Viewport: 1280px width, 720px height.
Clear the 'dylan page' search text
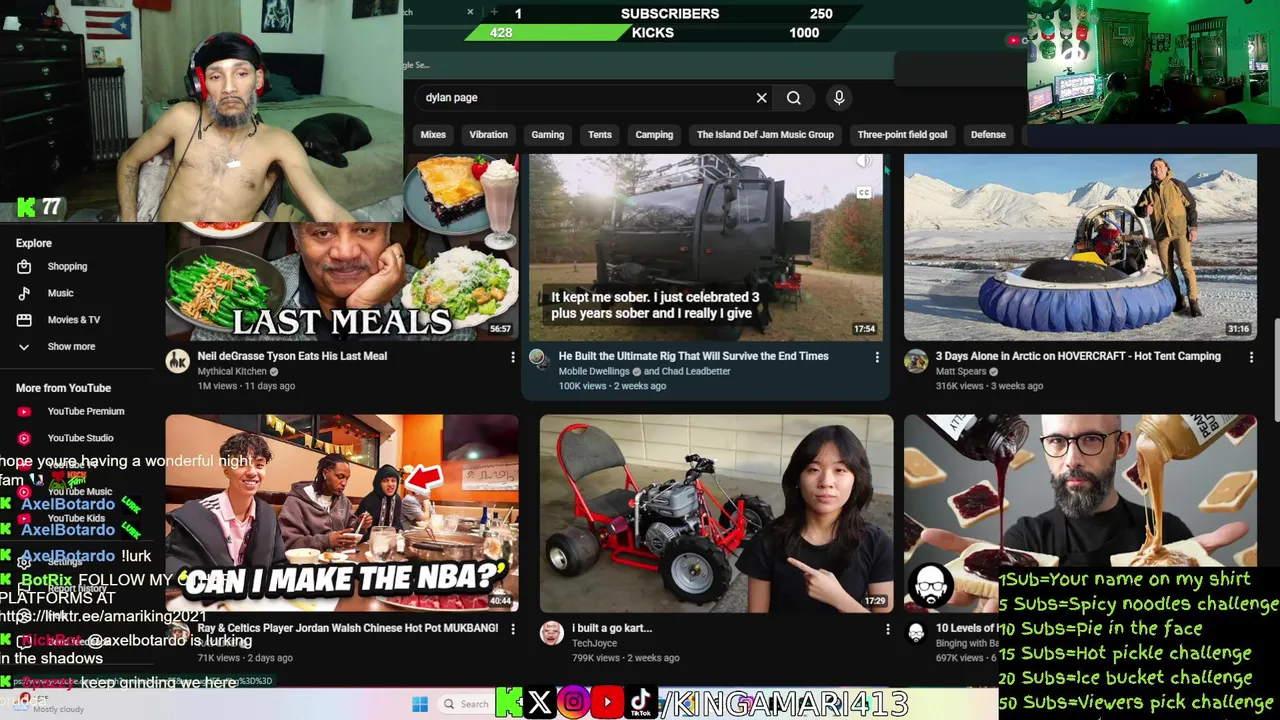coord(761,98)
